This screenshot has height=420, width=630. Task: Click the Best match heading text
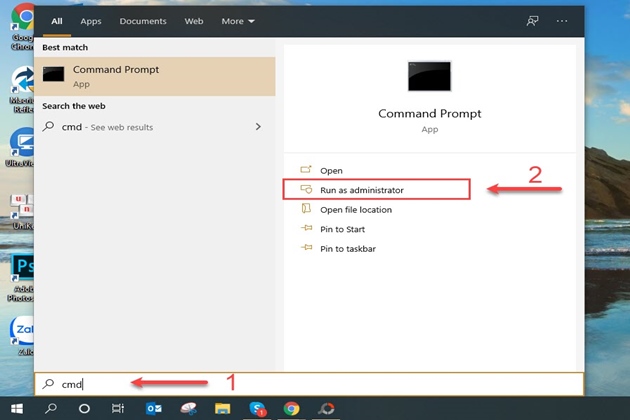point(65,47)
